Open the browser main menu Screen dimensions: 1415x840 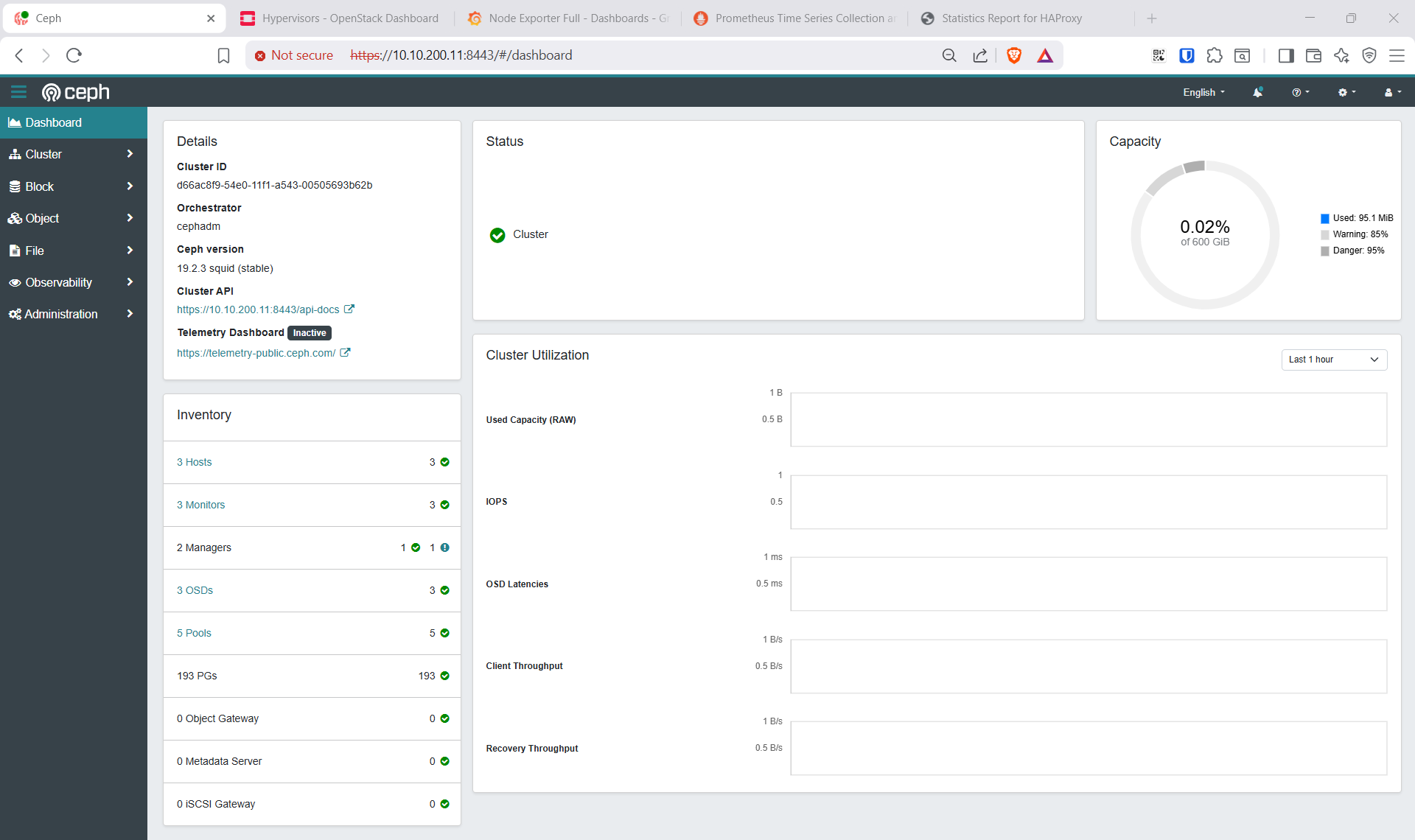pos(1397,55)
